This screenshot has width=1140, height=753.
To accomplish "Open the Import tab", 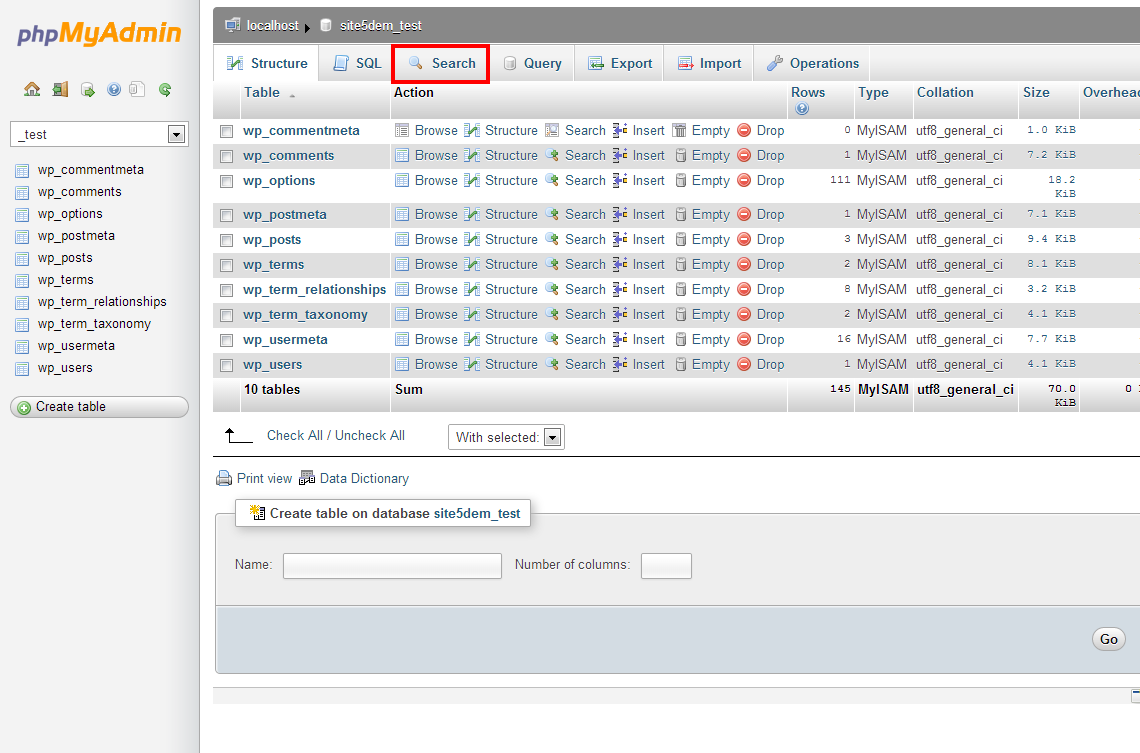I will click(709, 63).
